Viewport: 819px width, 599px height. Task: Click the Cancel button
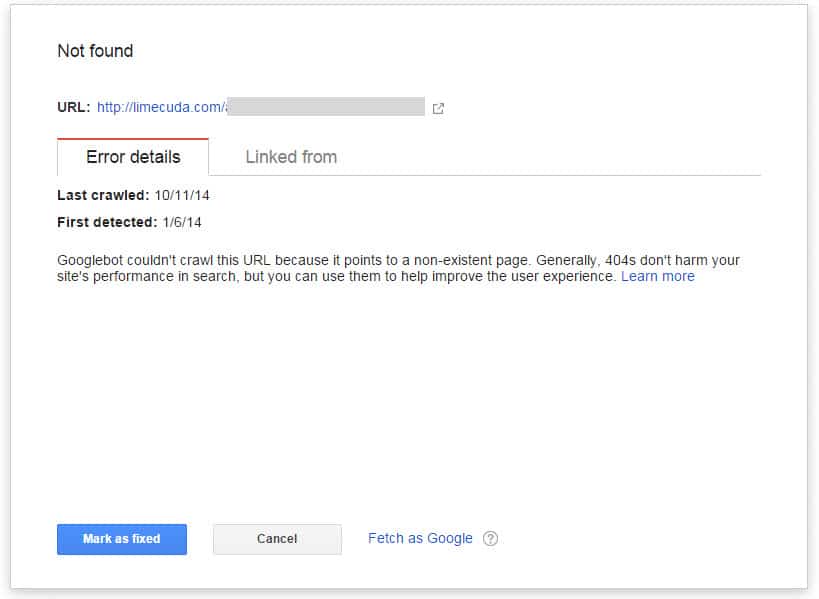pos(277,539)
